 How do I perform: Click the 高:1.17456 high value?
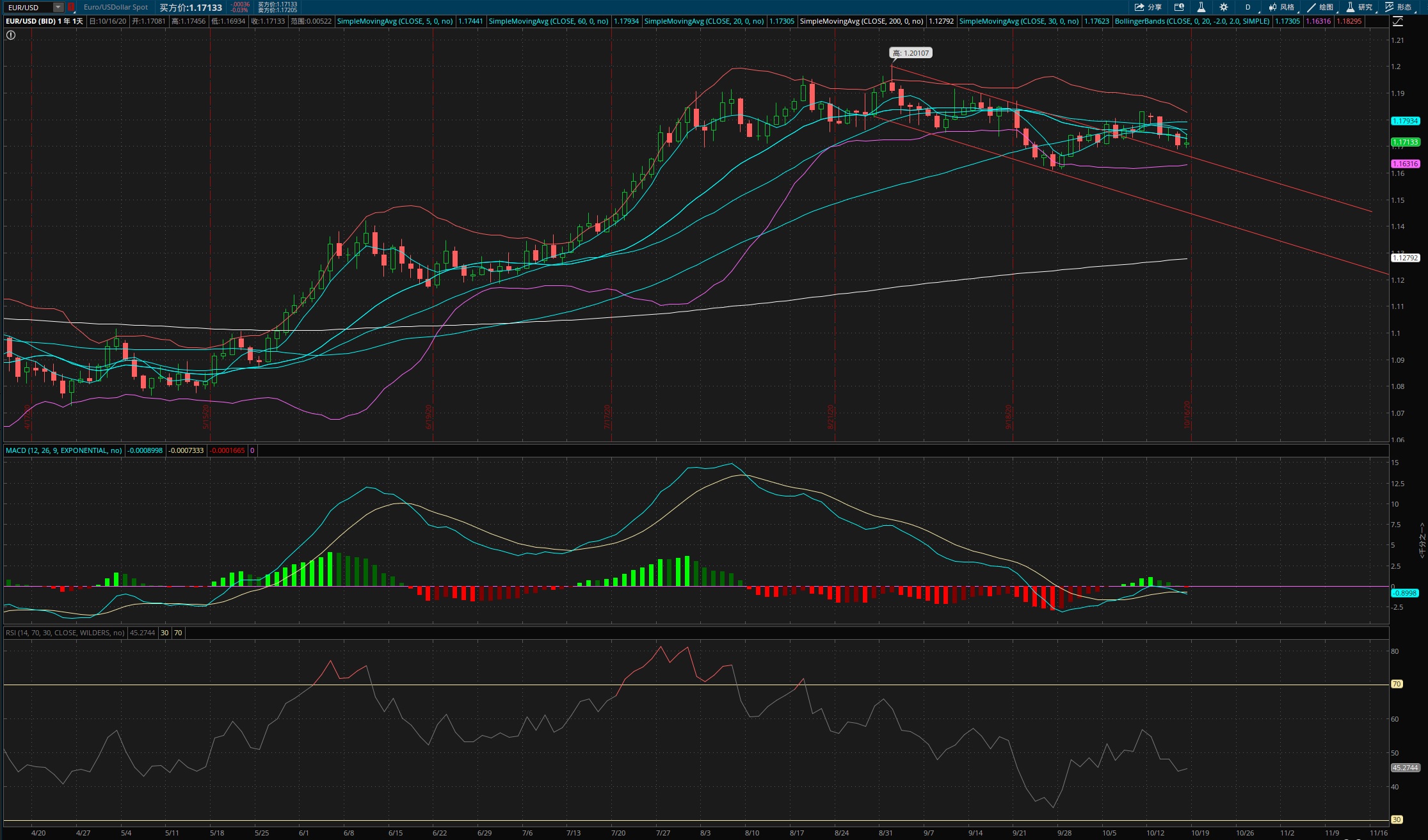pos(189,21)
